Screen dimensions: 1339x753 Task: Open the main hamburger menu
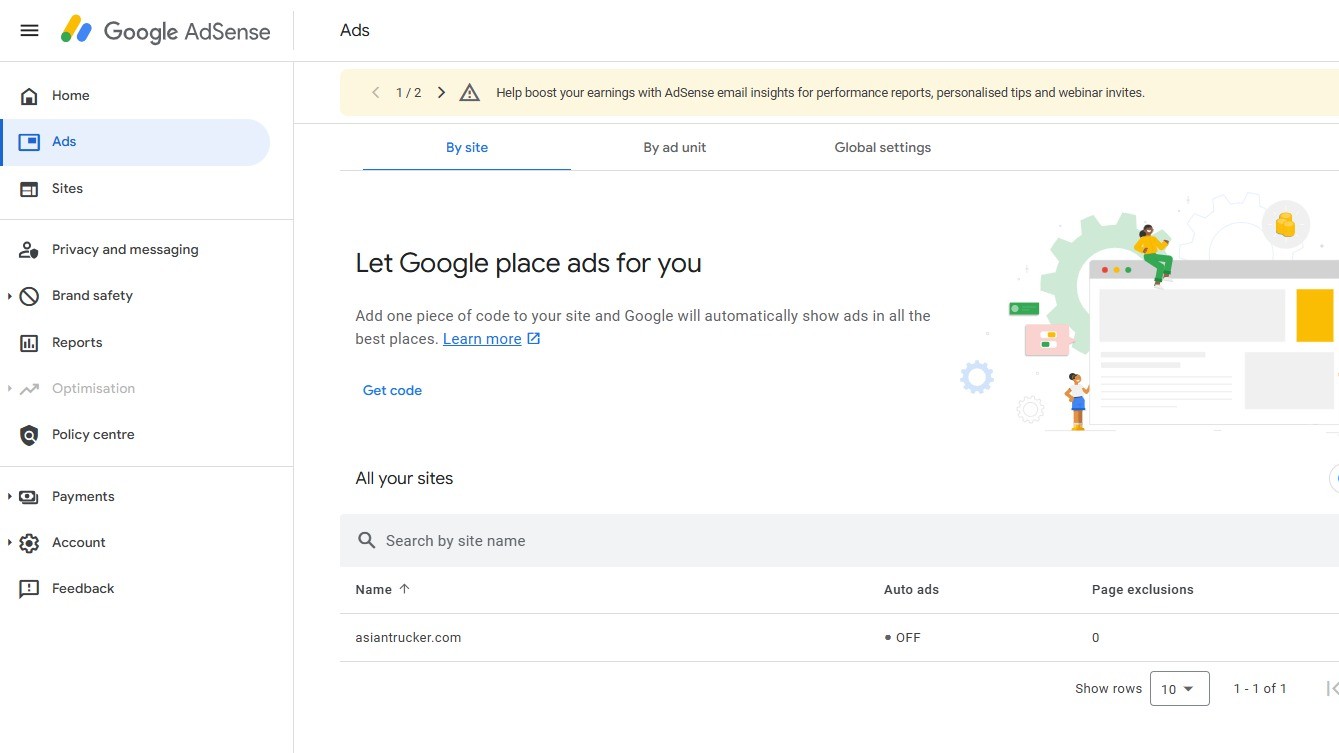coord(29,30)
